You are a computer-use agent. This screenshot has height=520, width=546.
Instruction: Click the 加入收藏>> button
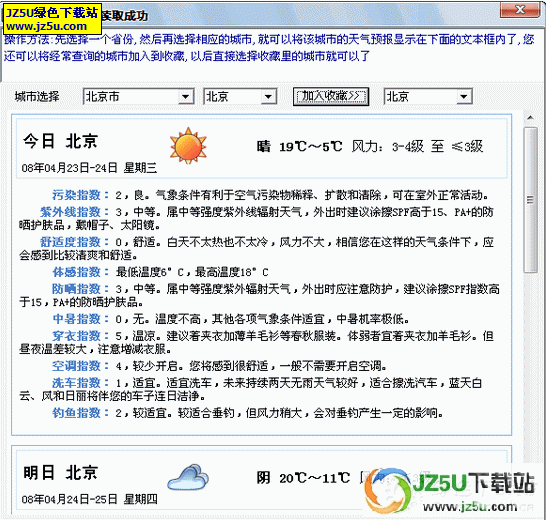tap(331, 96)
